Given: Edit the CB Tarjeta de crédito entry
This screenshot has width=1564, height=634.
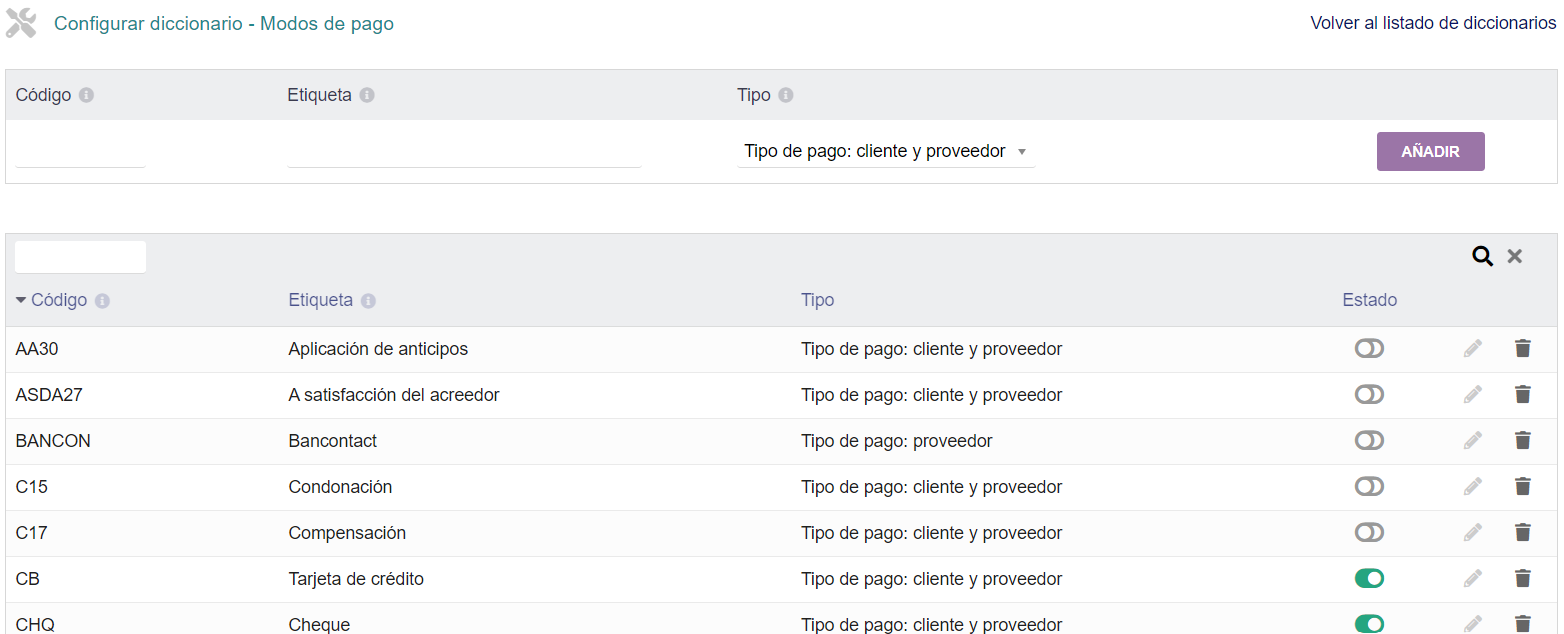Looking at the screenshot, I should tap(1472, 579).
